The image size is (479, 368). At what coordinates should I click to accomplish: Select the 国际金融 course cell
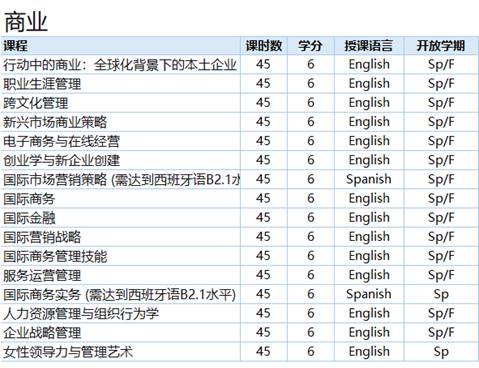pyautogui.click(x=120, y=218)
